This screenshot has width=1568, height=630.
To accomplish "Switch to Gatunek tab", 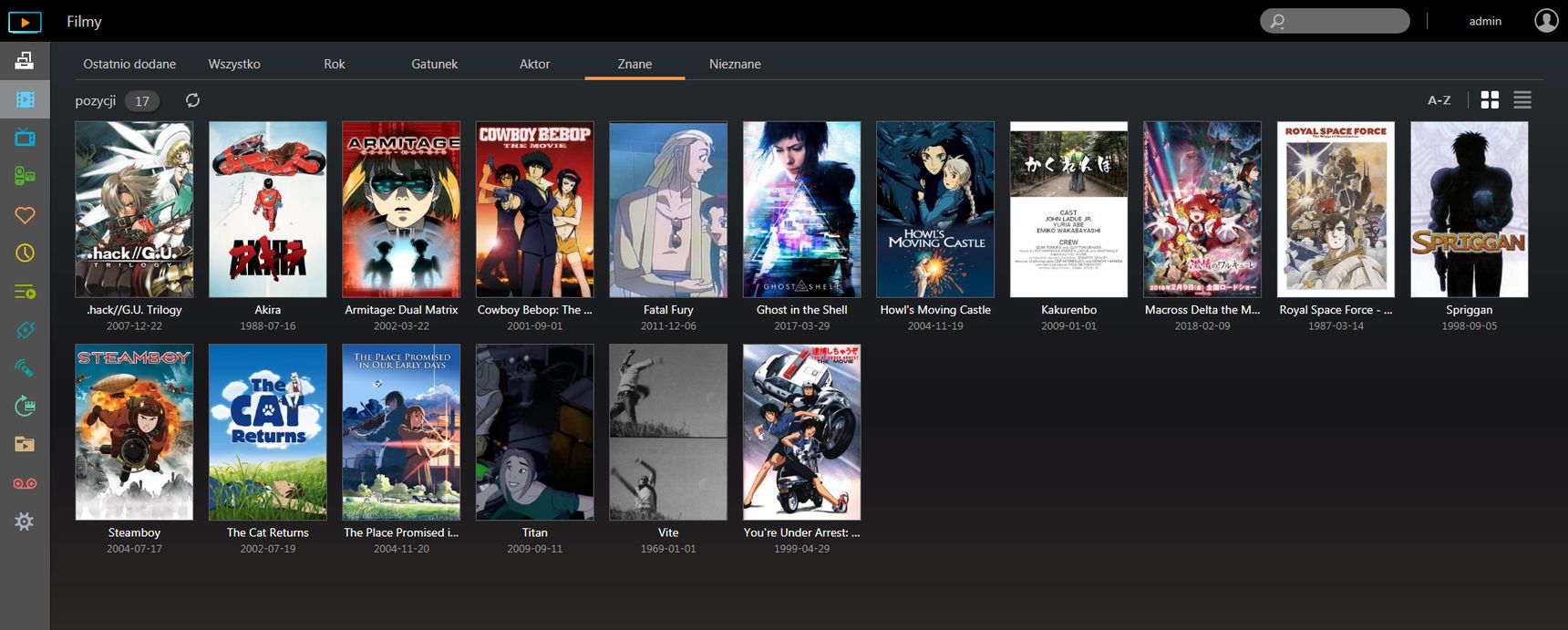I will [434, 64].
